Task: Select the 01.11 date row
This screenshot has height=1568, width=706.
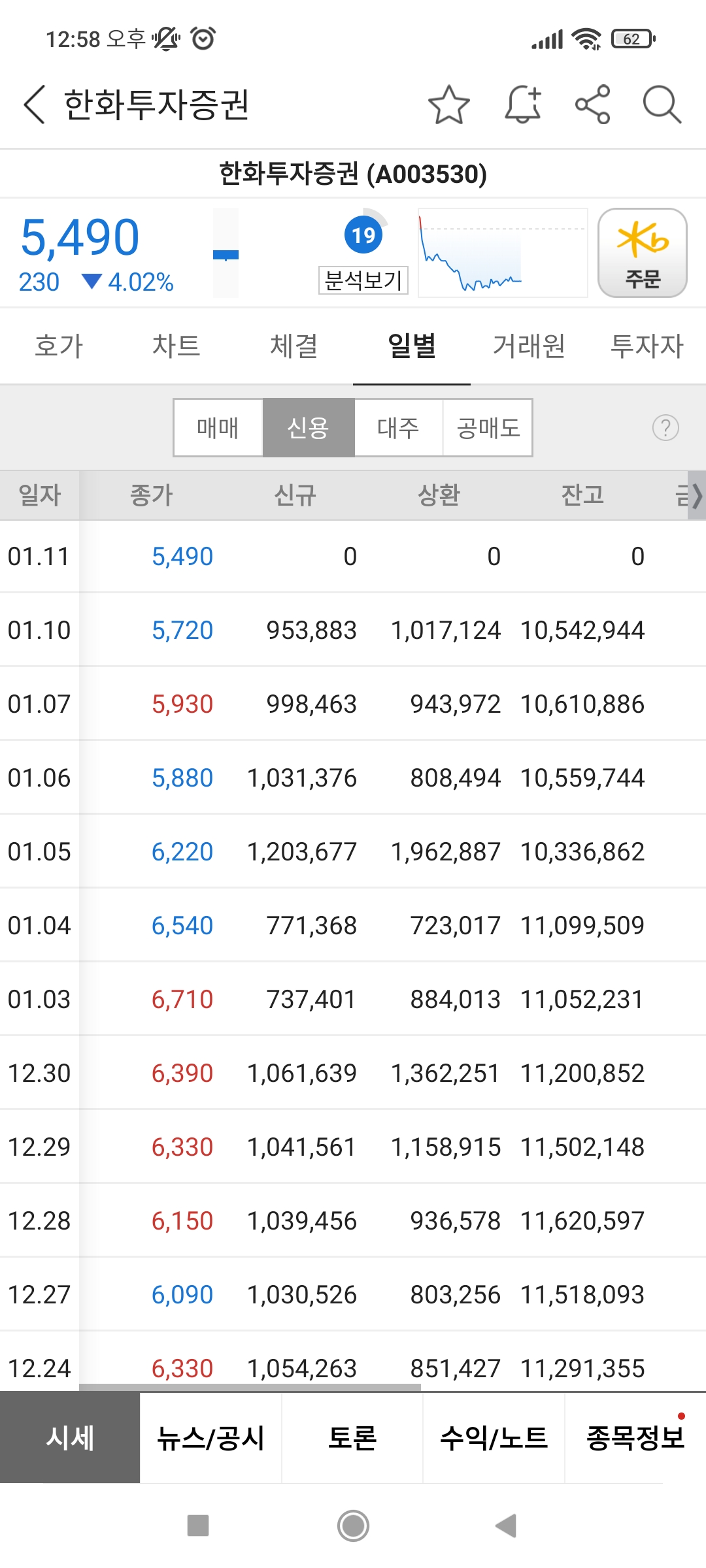Action: point(353,557)
